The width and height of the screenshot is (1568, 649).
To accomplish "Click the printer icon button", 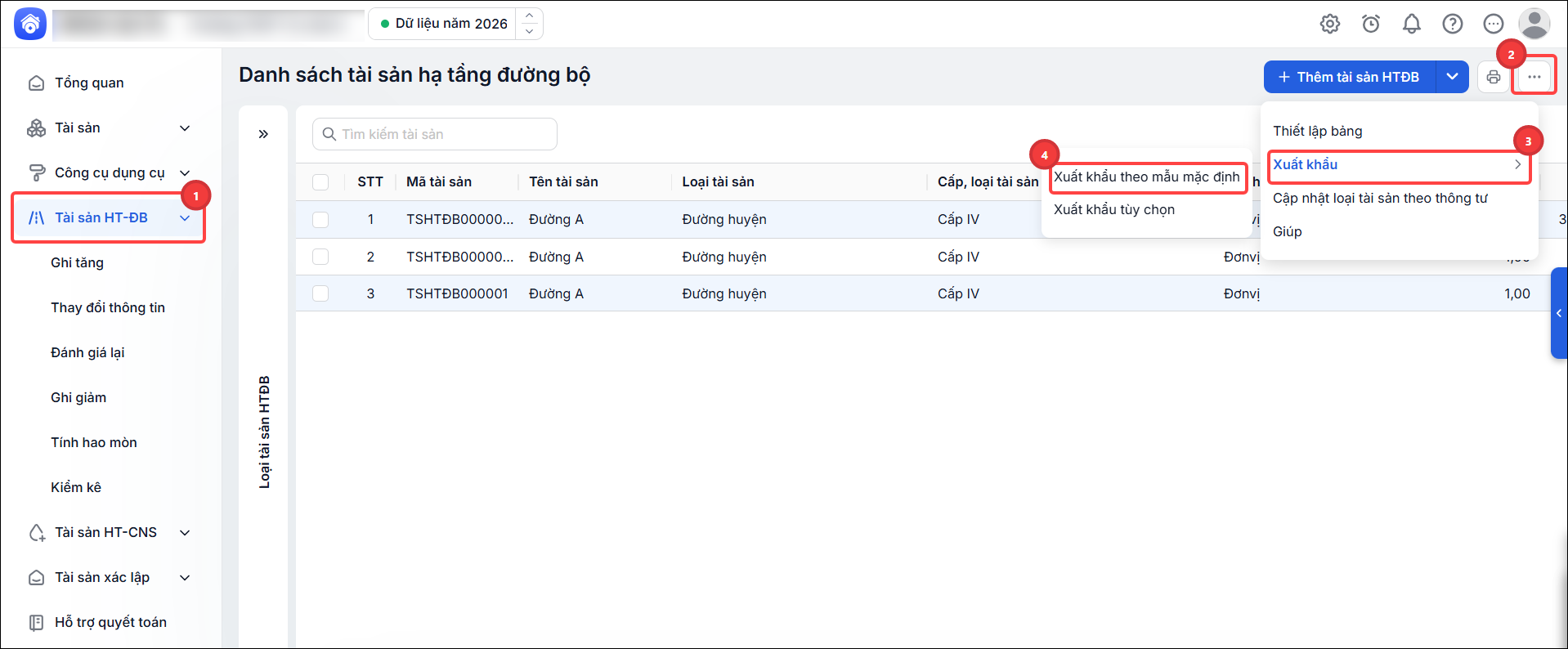I will 1494,77.
